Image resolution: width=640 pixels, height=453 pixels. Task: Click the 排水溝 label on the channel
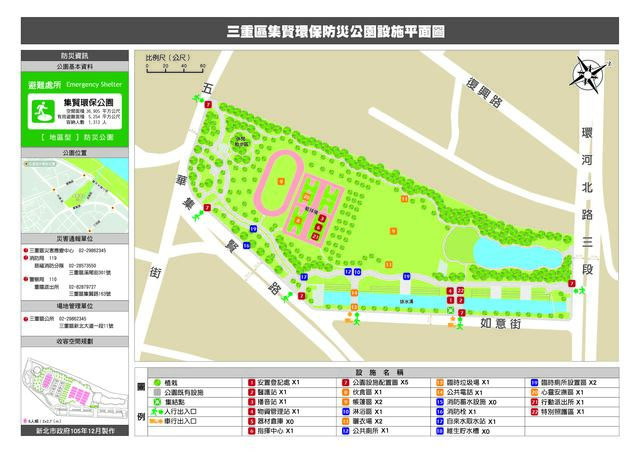tap(407, 302)
